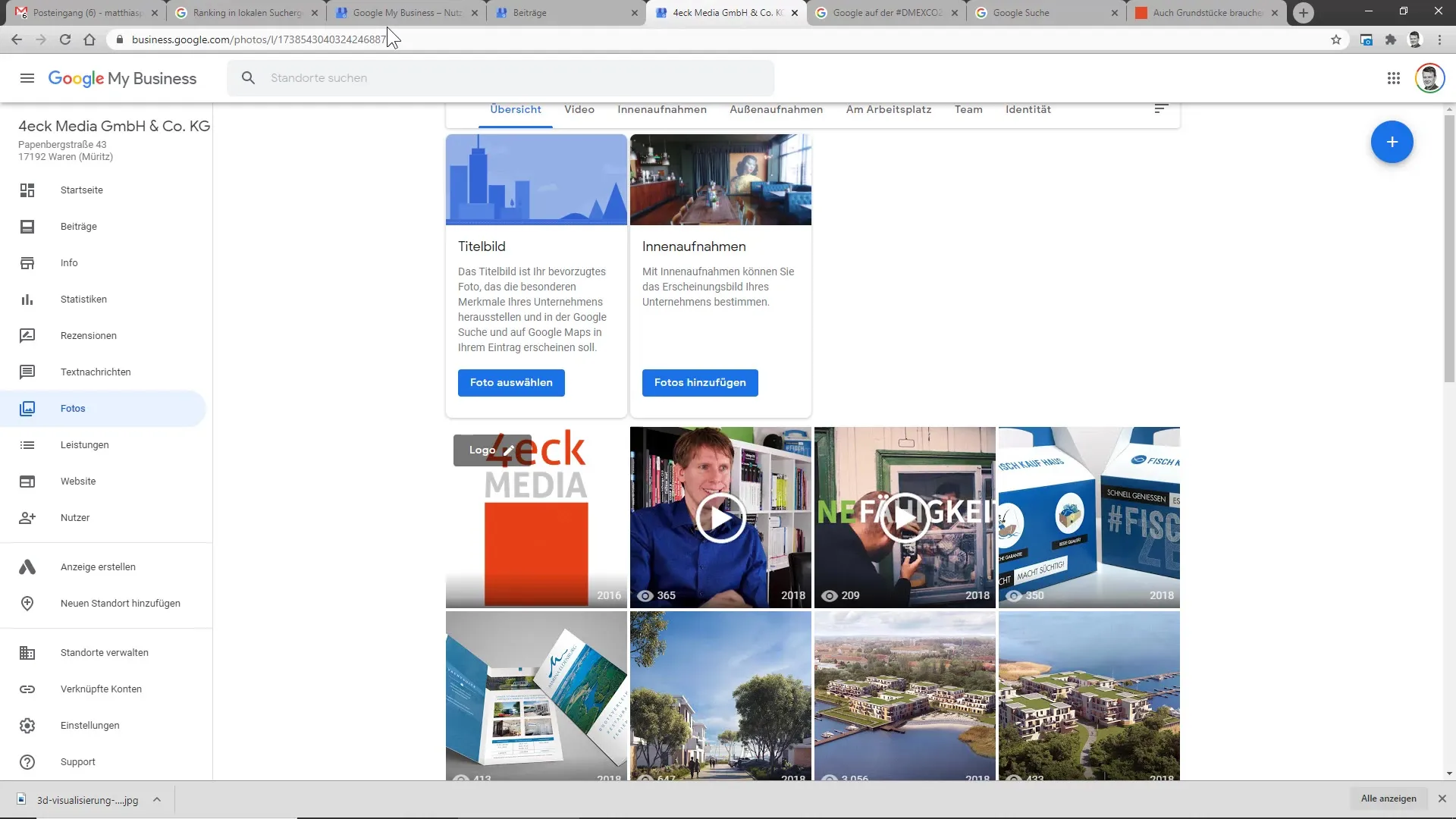The height and width of the screenshot is (819, 1456).
Task: Click the page vertical scrollbar
Action: pos(1449,250)
